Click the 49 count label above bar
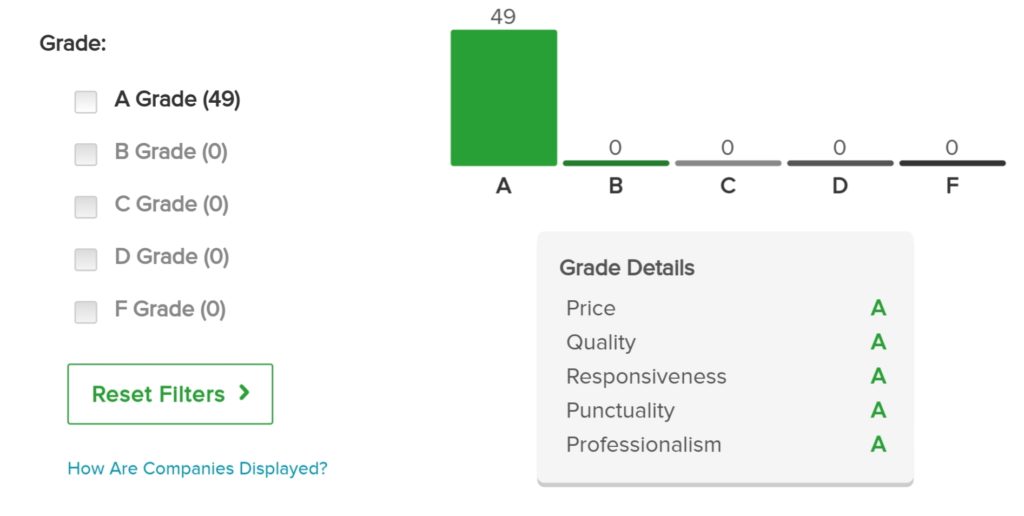This screenshot has width=1024, height=516. (503, 16)
